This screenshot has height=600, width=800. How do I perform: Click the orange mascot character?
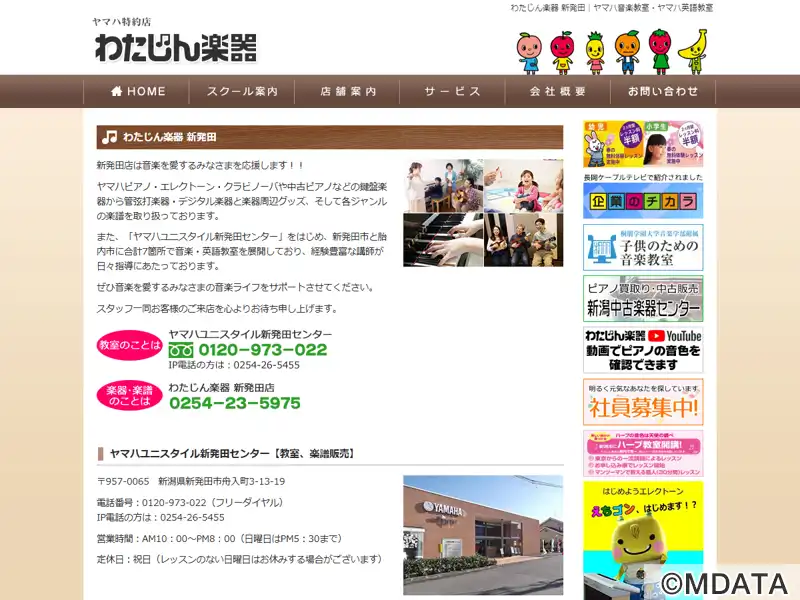point(627,52)
